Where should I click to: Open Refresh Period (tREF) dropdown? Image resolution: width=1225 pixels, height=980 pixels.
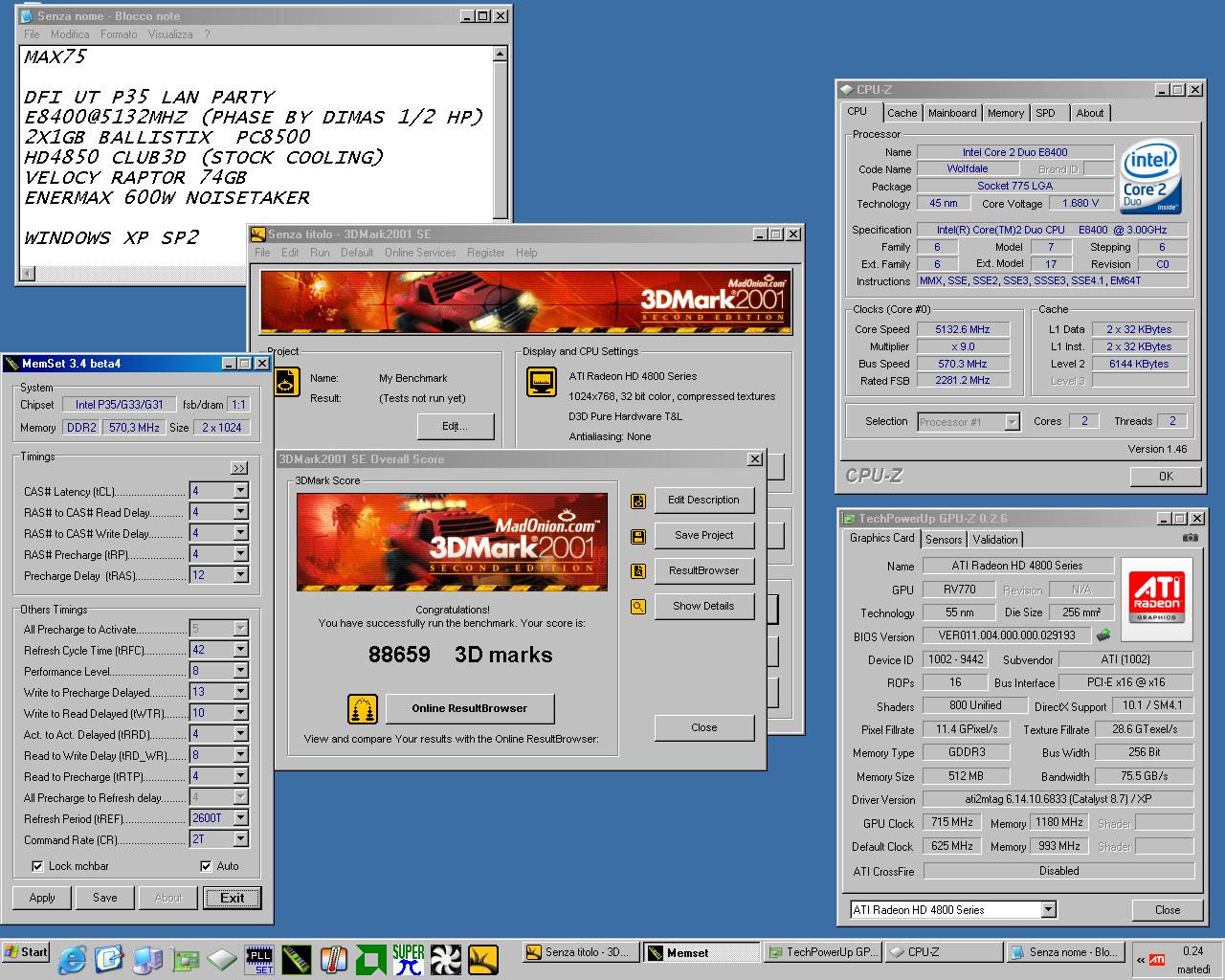[x=240, y=818]
